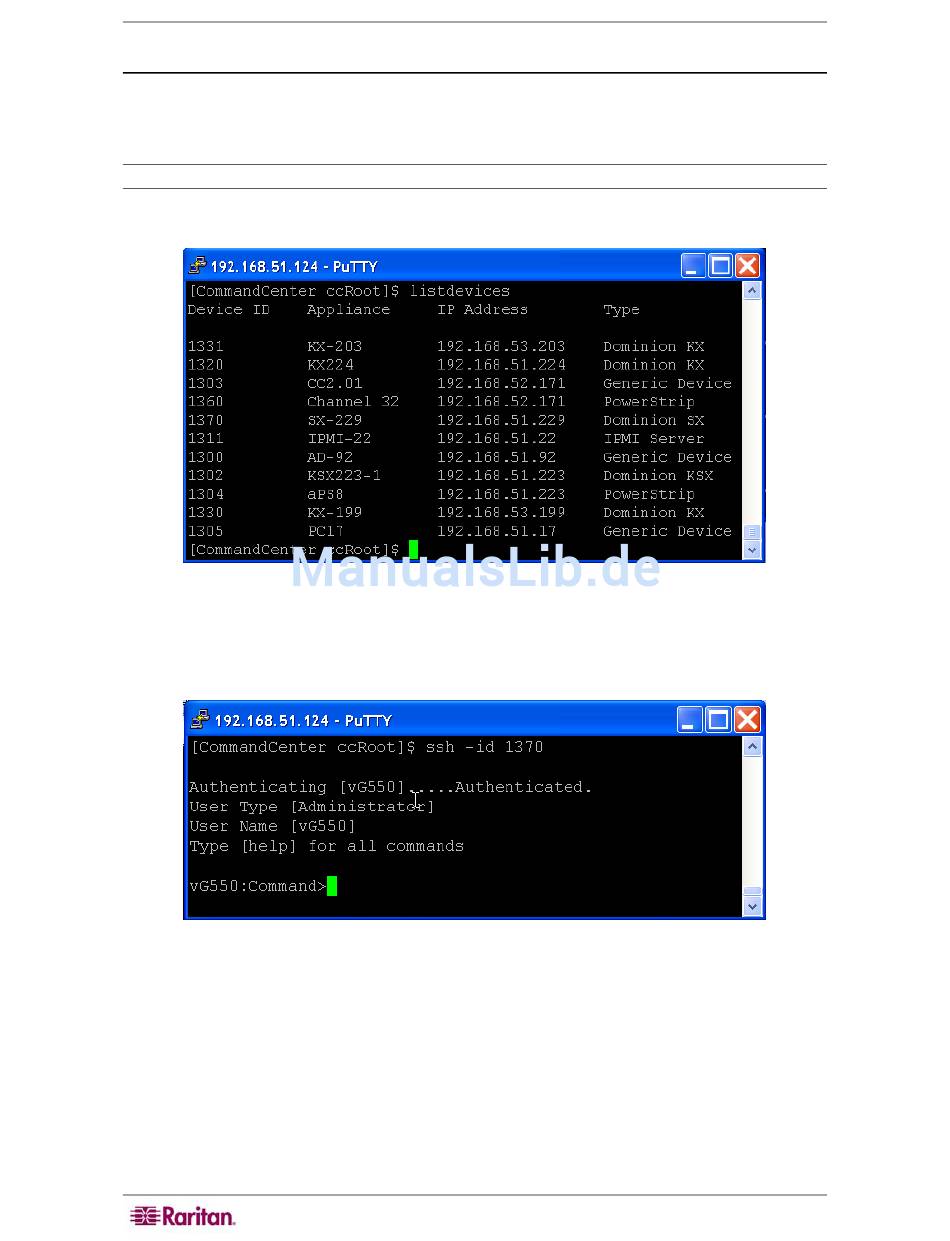
Task: Click appliance name 'PC17'
Action: pos(326,531)
